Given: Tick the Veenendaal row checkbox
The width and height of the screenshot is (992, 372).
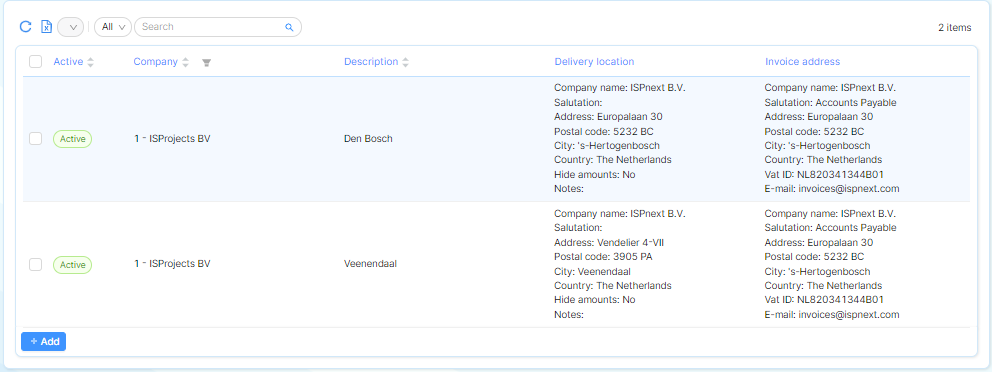Looking at the screenshot, I should (x=35, y=264).
